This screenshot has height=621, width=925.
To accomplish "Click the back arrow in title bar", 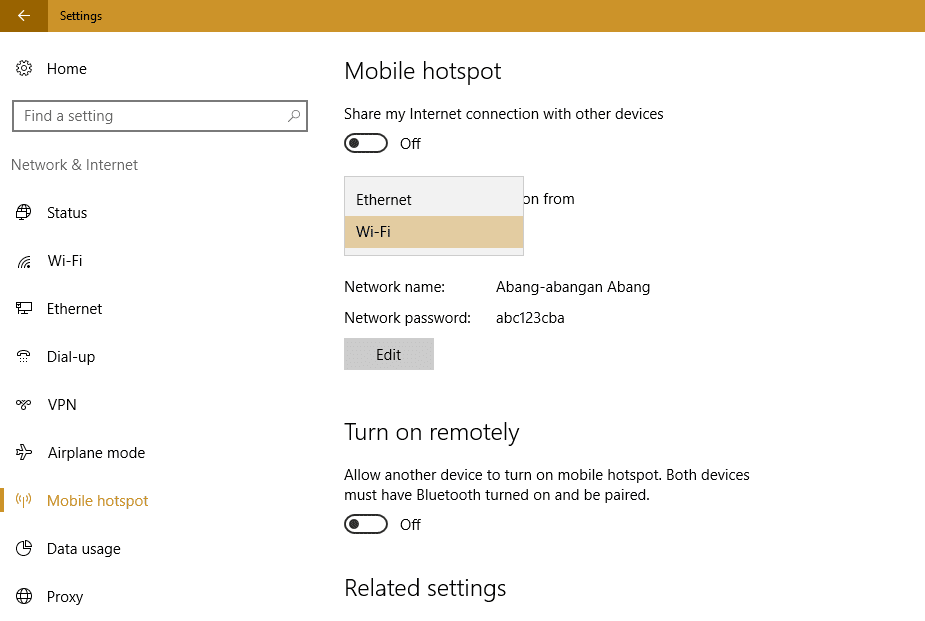I will click(x=24, y=16).
